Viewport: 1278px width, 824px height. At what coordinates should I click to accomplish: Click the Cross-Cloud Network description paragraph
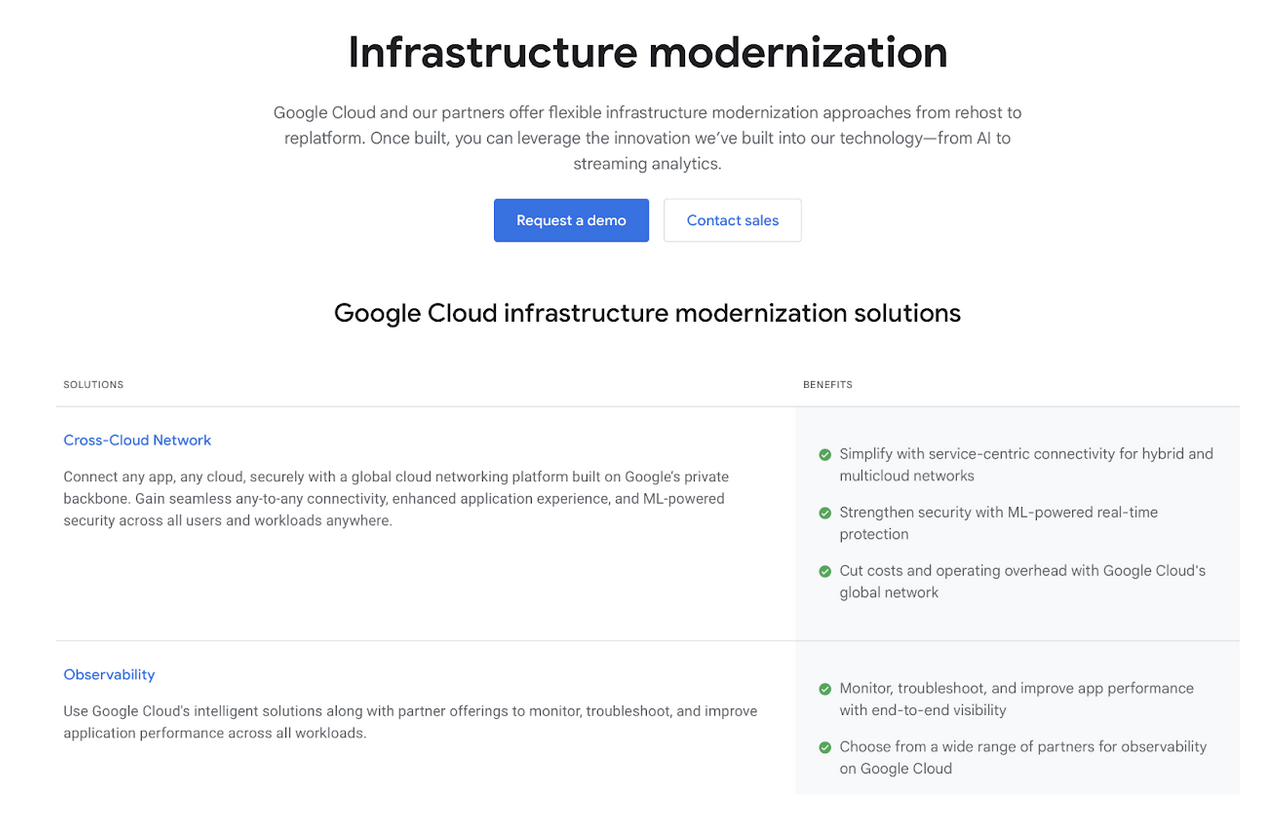click(x=396, y=498)
